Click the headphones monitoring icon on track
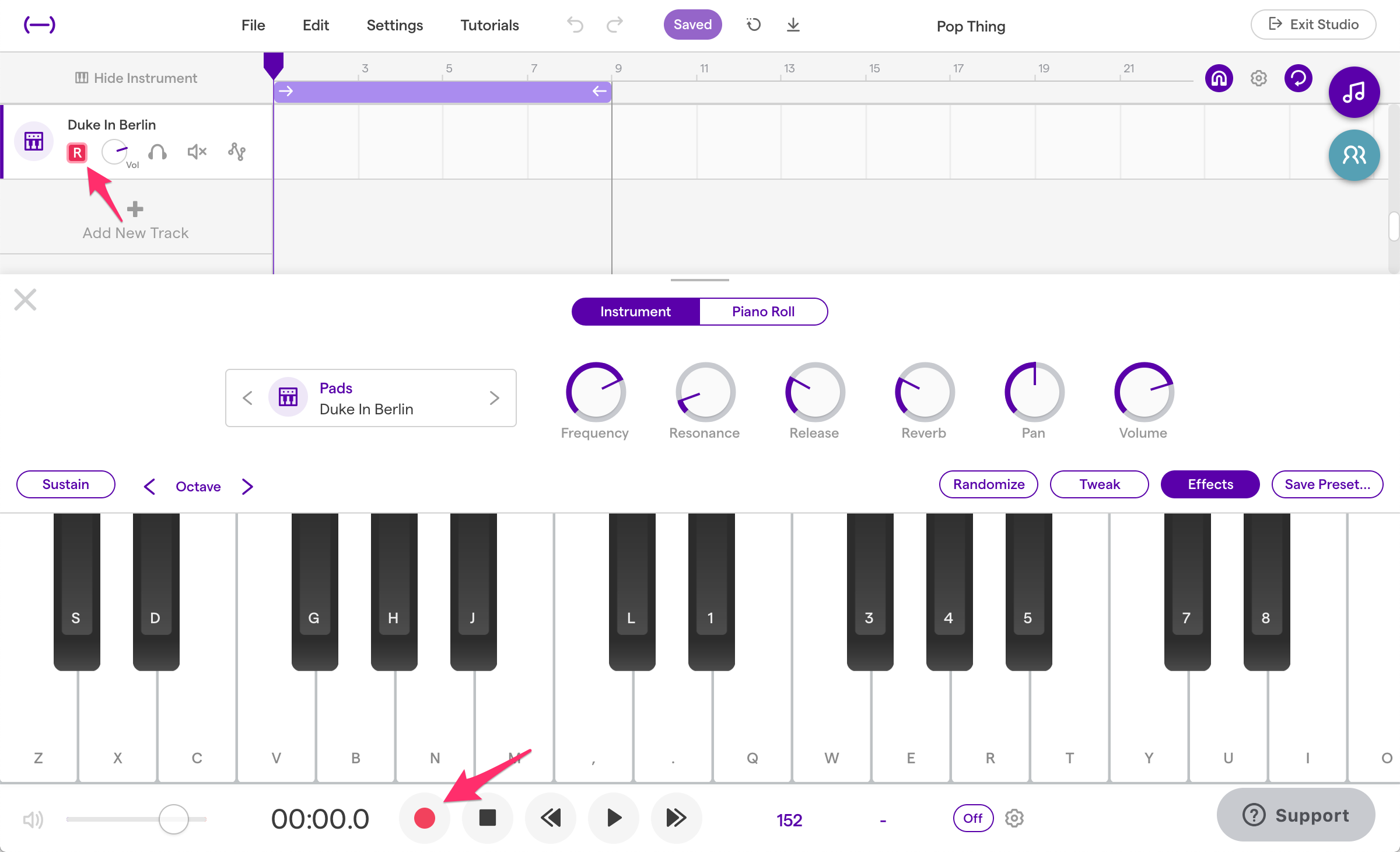 pos(157,152)
